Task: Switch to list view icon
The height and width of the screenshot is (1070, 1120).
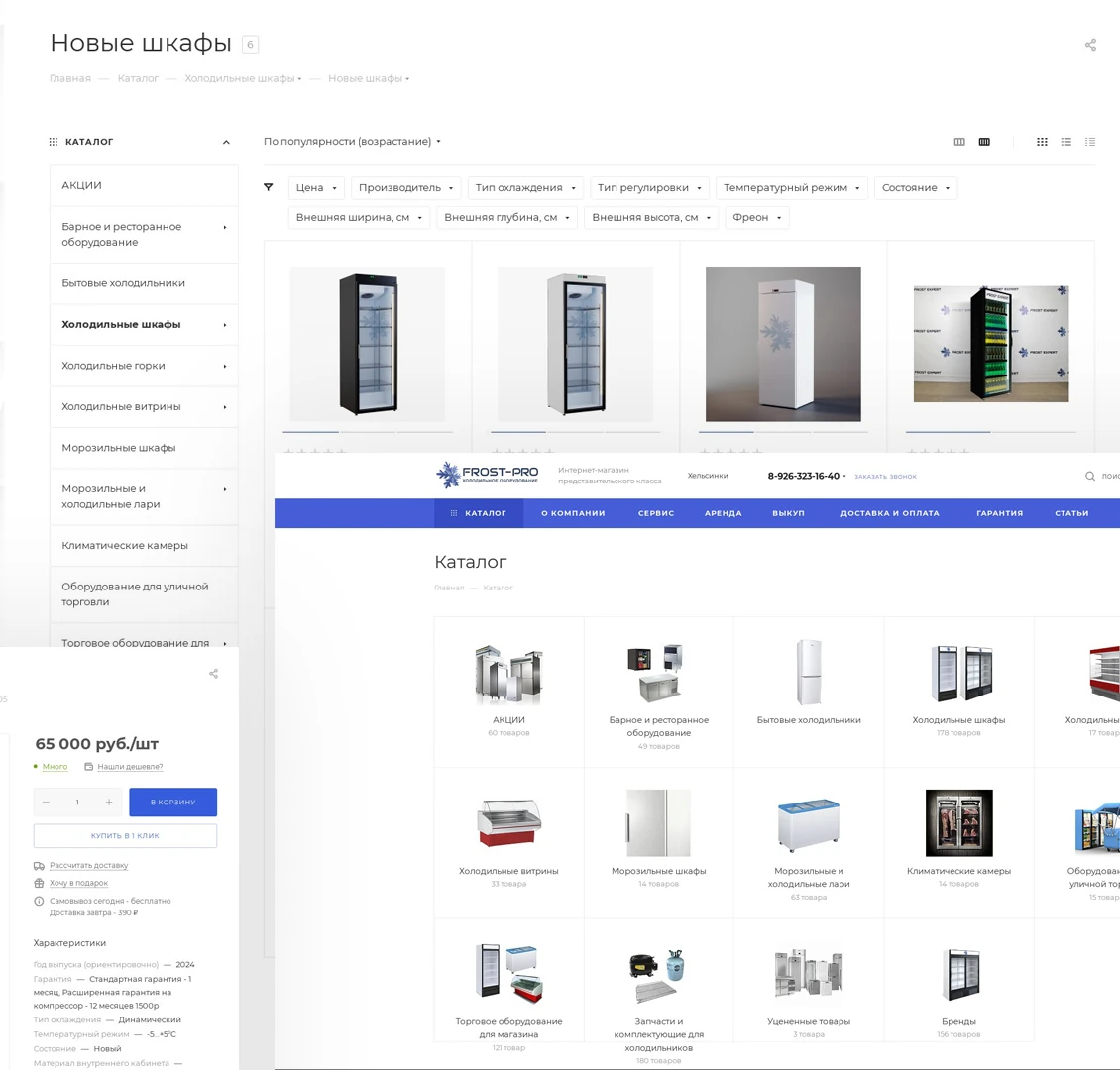Action: (1065, 142)
